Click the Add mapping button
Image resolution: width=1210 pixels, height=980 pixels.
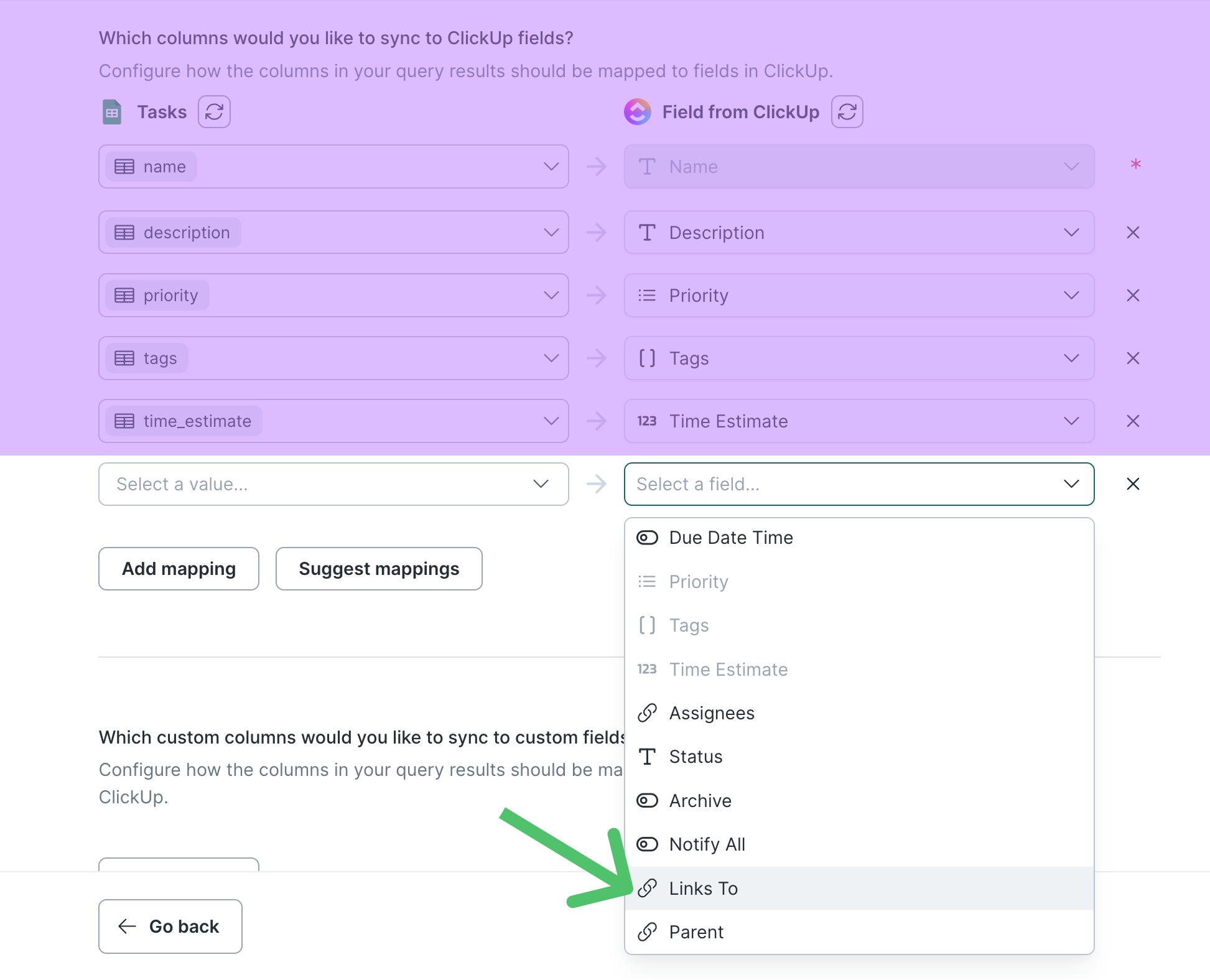179,569
